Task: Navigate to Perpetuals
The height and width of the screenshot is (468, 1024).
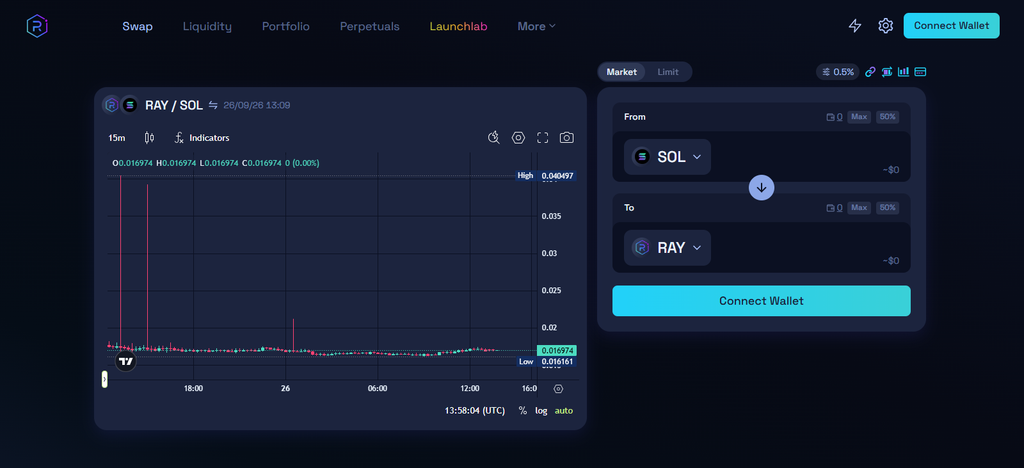Action: click(x=370, y=26)
